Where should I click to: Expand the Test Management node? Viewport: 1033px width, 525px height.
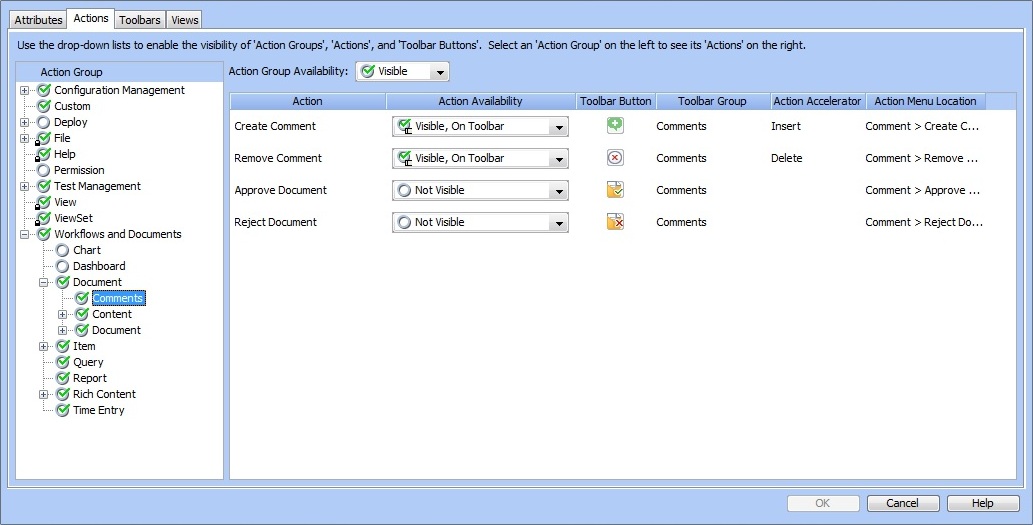[x=24, y=186]
